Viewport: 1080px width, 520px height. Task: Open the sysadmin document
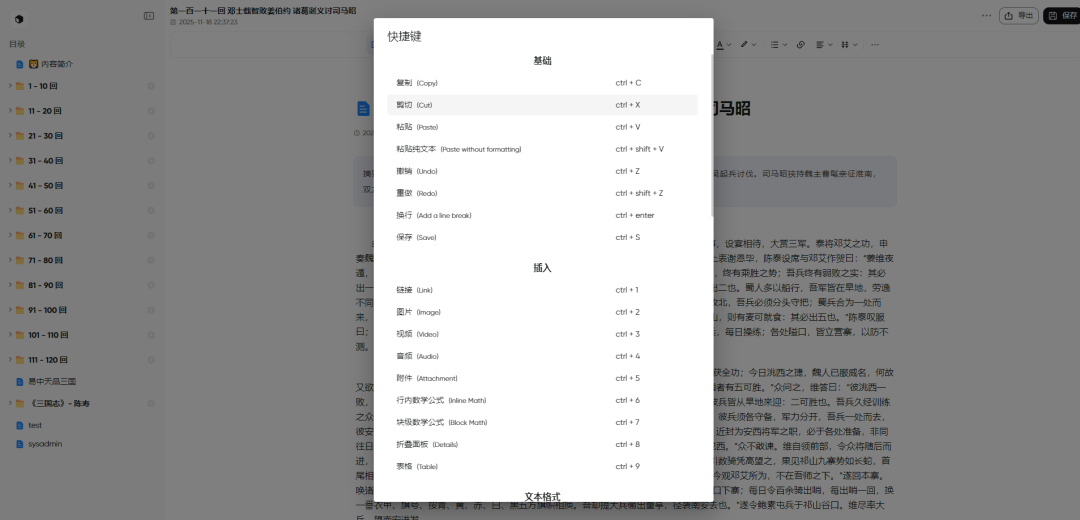[x=46, y=443]
